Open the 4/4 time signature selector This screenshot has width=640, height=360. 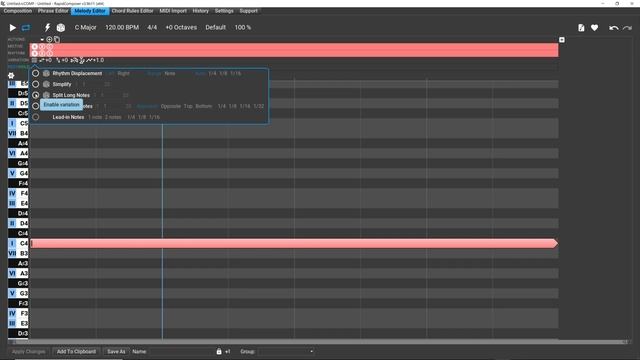pyautogui.click(x=152, y=27)
